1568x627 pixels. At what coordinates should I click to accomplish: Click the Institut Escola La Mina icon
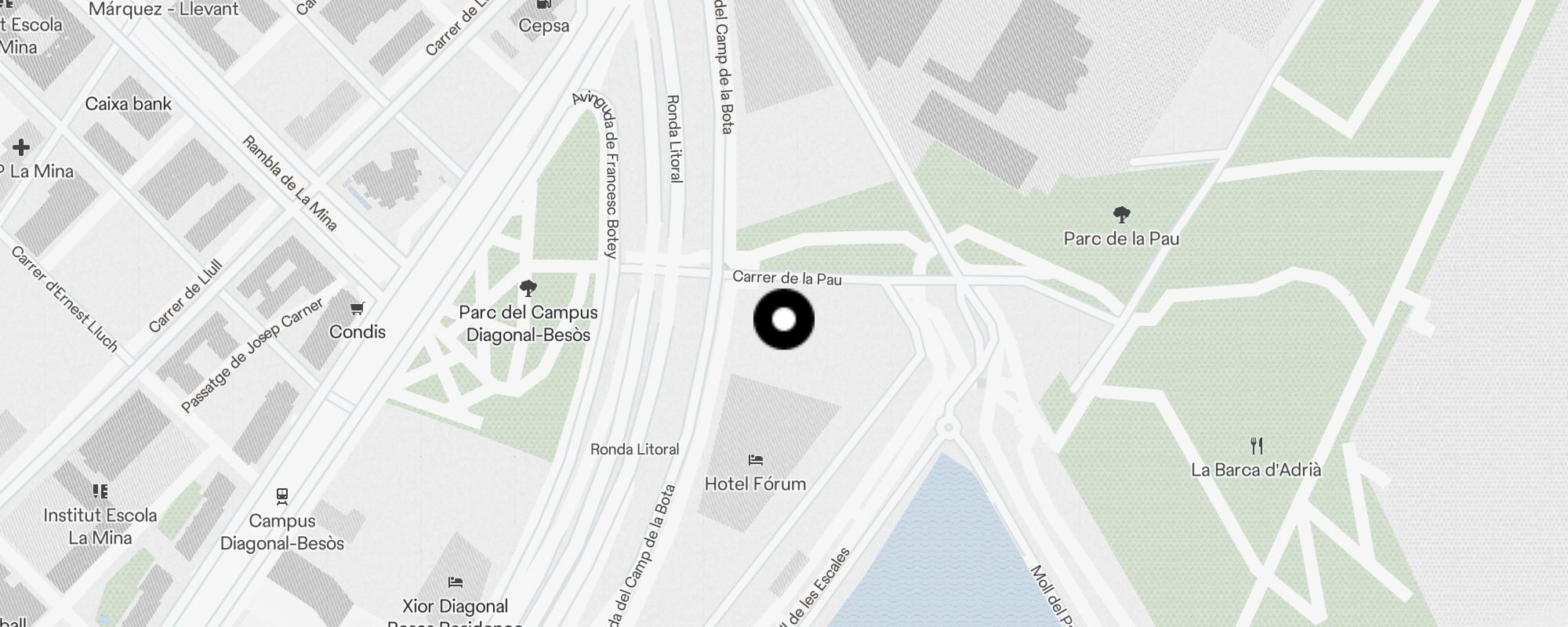(x=100, y=491)
